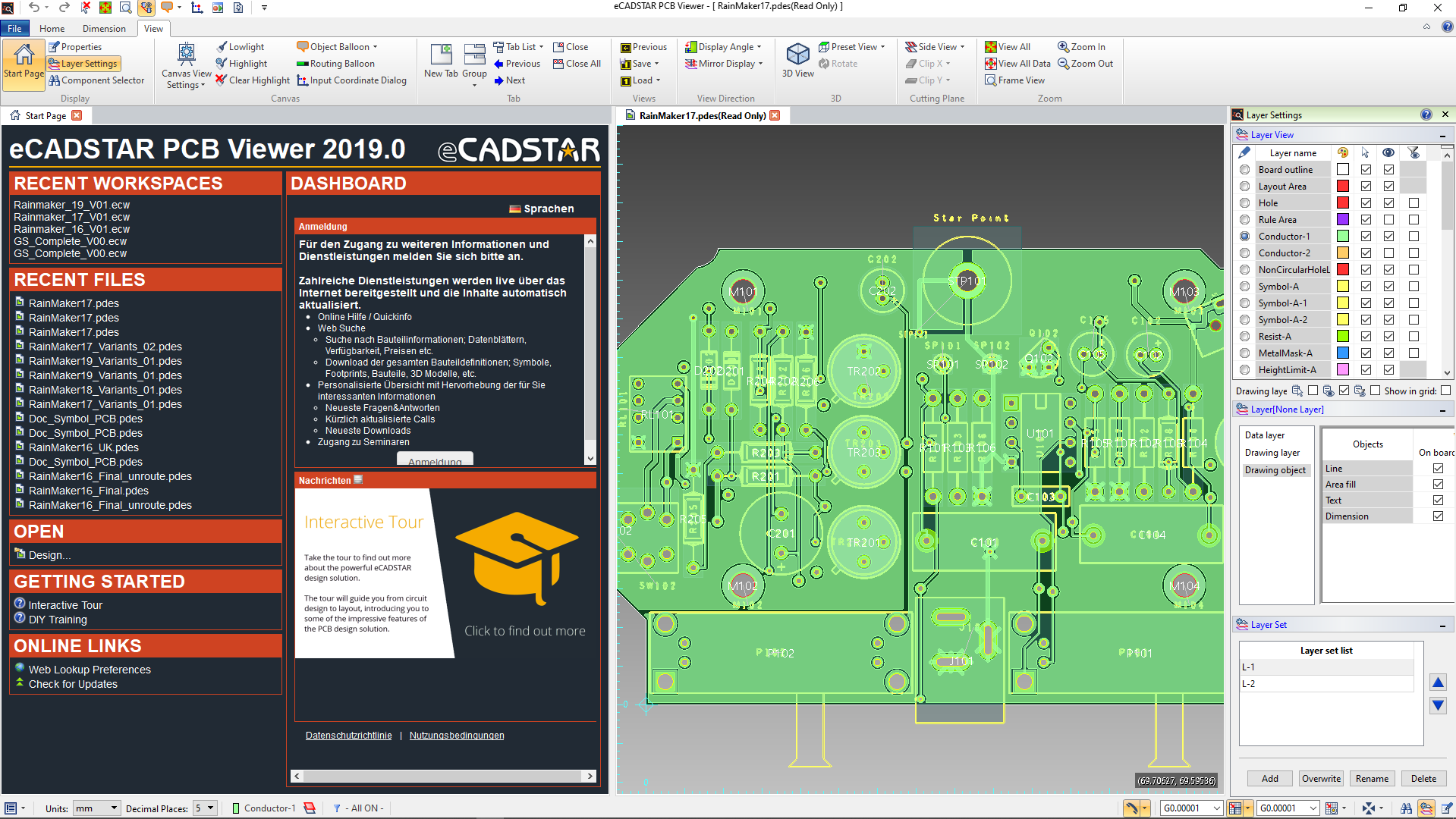This screenshot has width=1456, height=819.
Task: Click the help icon in Layer Settings panel
Action: [x=1426, y=115]
